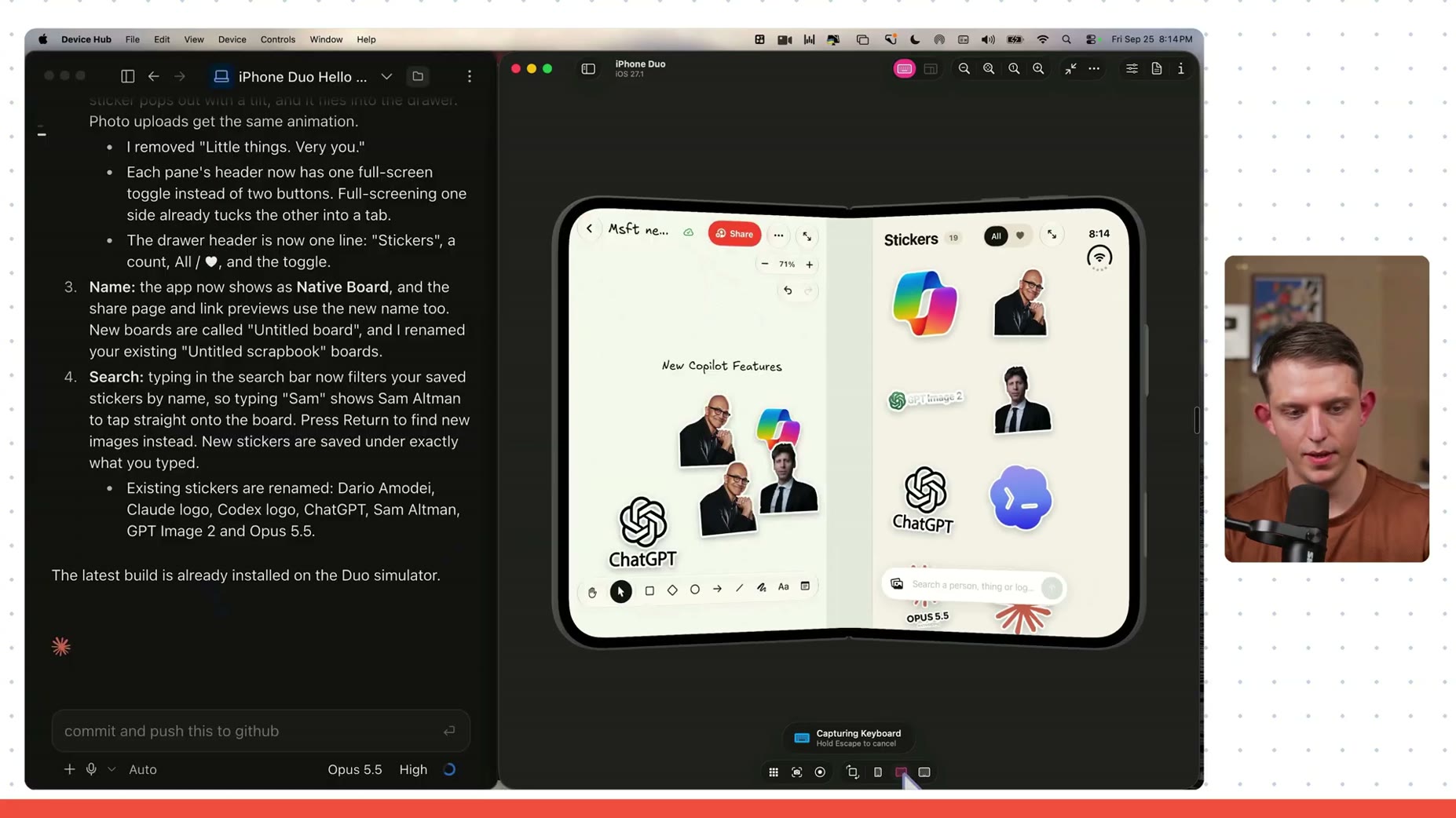
Task: Start screen recording with the record icon
Action: 820,772
